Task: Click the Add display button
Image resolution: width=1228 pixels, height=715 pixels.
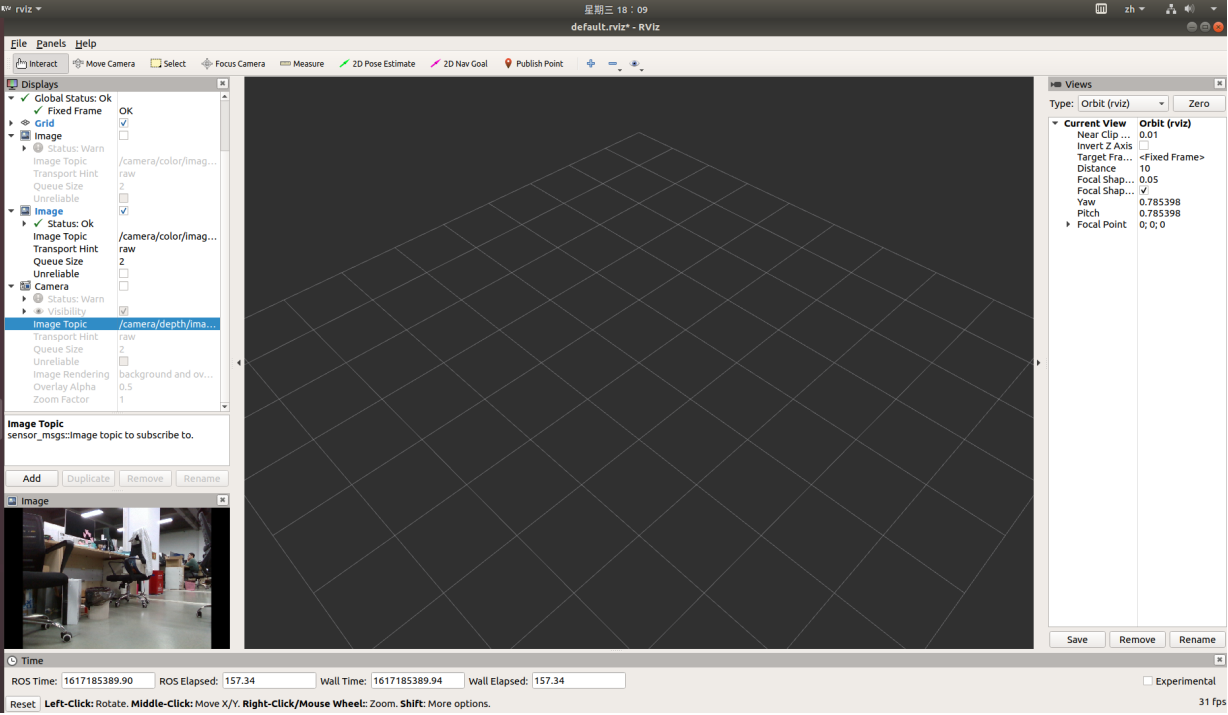Action: [32, 479]
